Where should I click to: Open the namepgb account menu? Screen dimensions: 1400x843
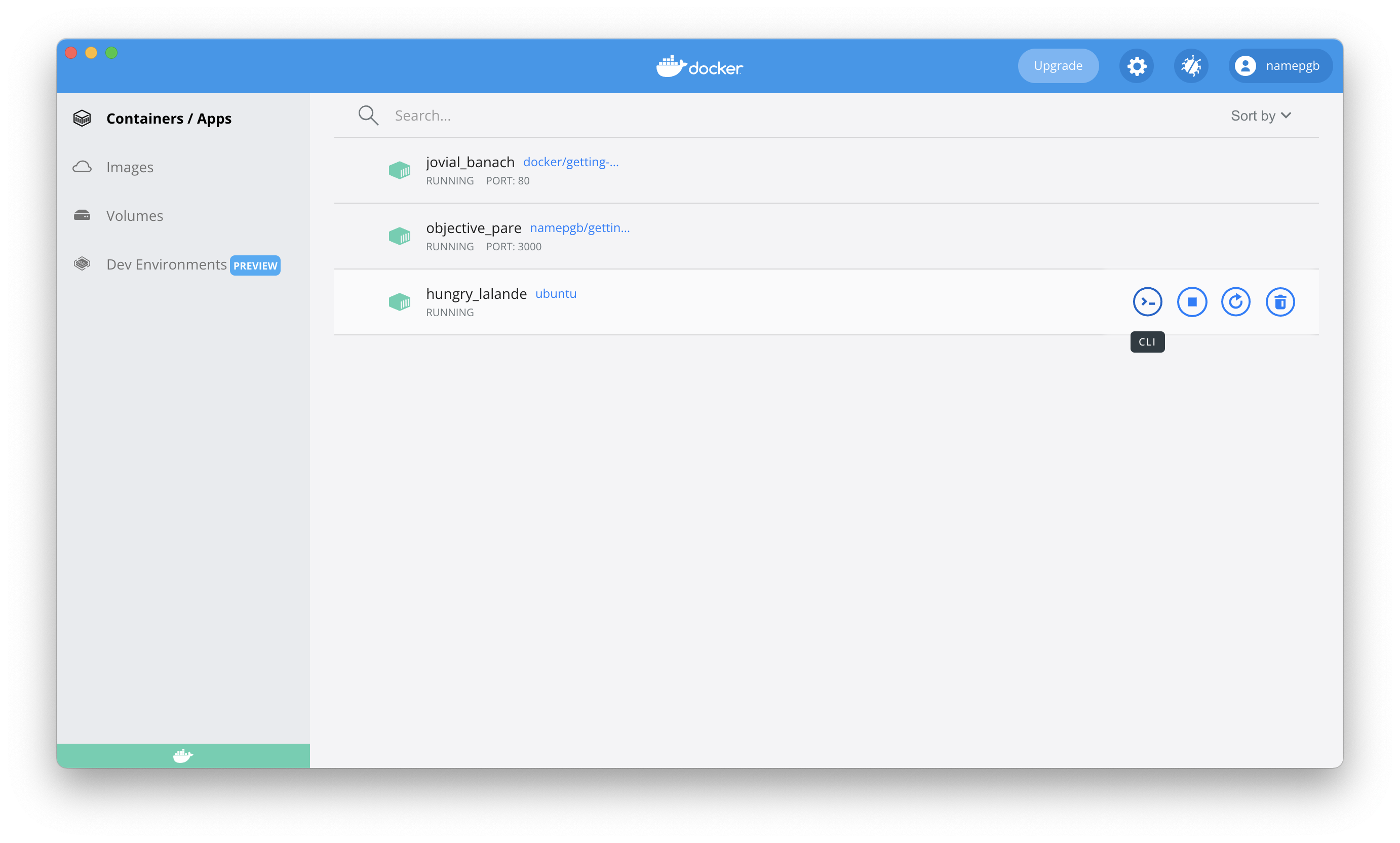(x=1280, y=66)
